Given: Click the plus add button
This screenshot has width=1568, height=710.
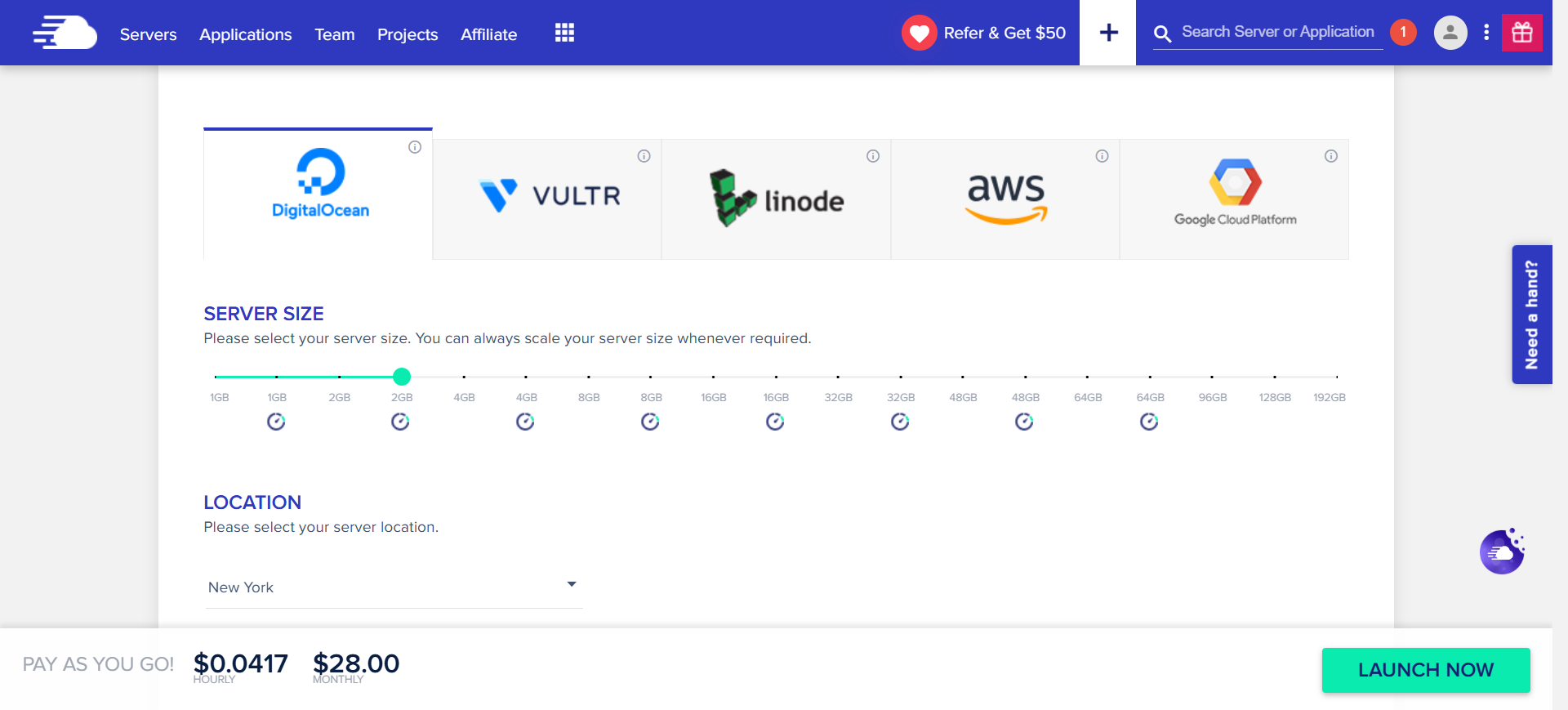Looking at the screenshot, I should pos(1108,33).
